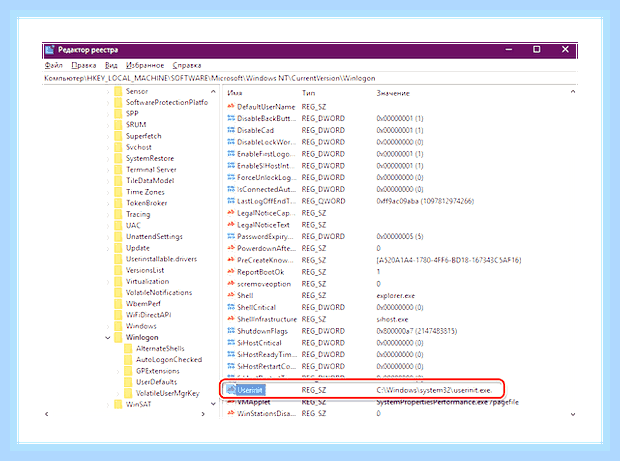
Task: Click the tree pane scroll down arrow
Action: [213, 404]
